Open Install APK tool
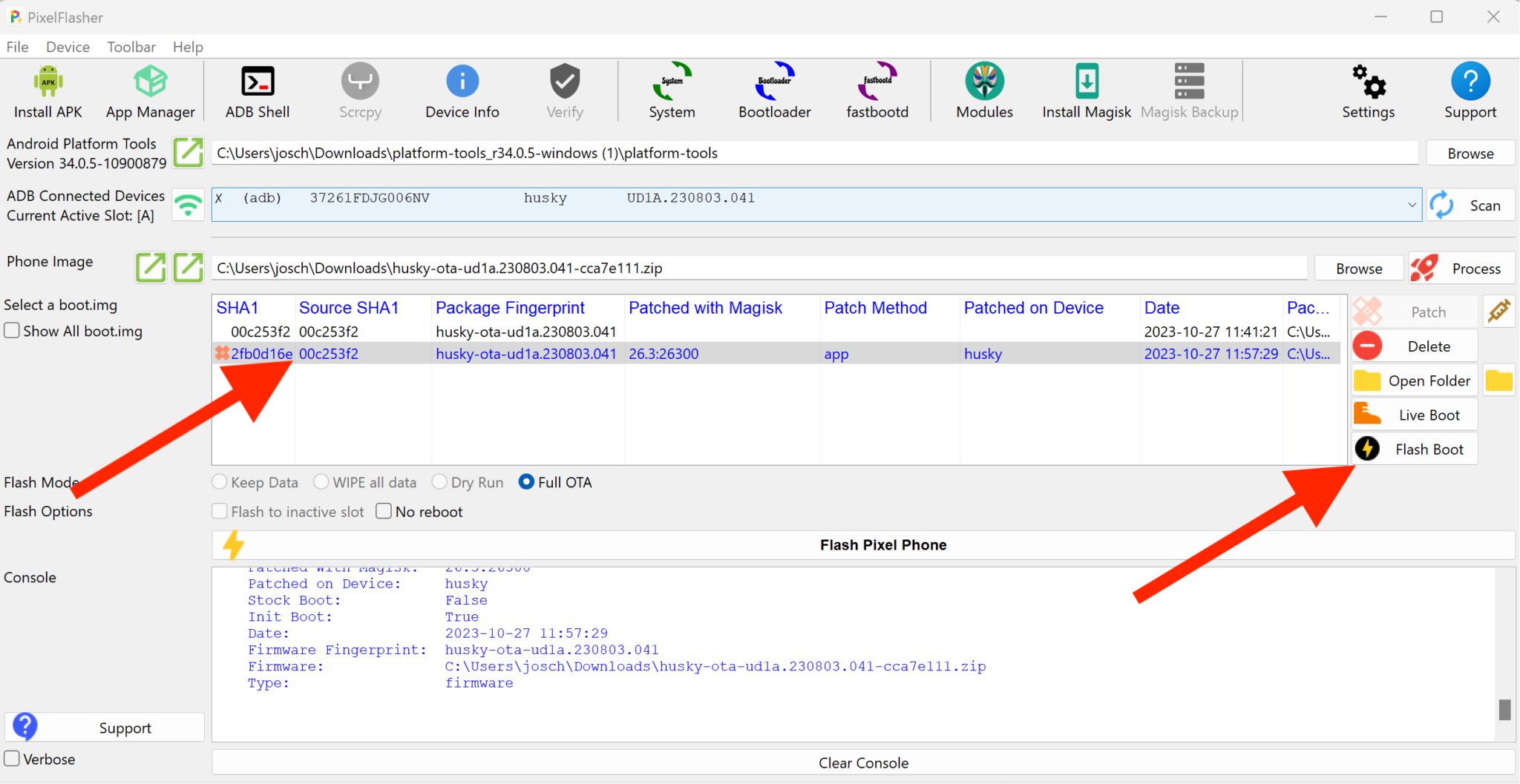Viewport: 1520px width, 784px height. (x=48, y=91)
